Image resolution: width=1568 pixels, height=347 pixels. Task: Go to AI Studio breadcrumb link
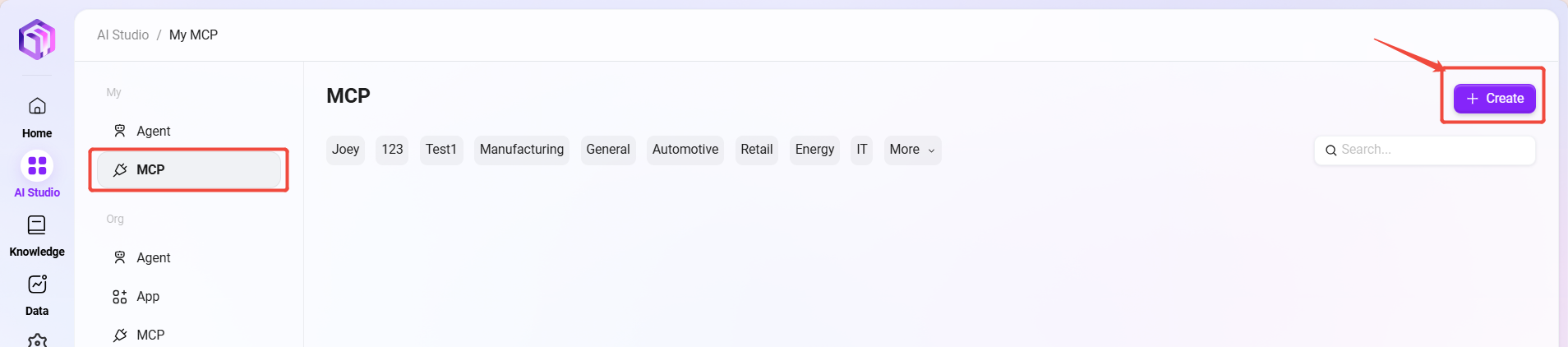tap(123, 35)
